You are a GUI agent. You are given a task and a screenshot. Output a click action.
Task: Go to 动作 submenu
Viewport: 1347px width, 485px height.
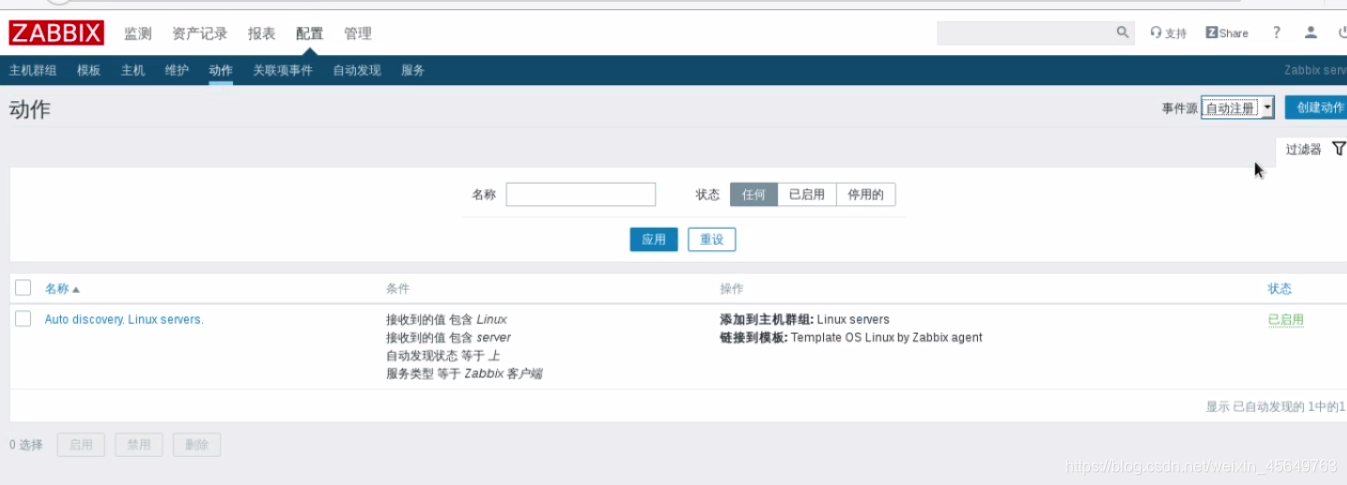point(221,70)
